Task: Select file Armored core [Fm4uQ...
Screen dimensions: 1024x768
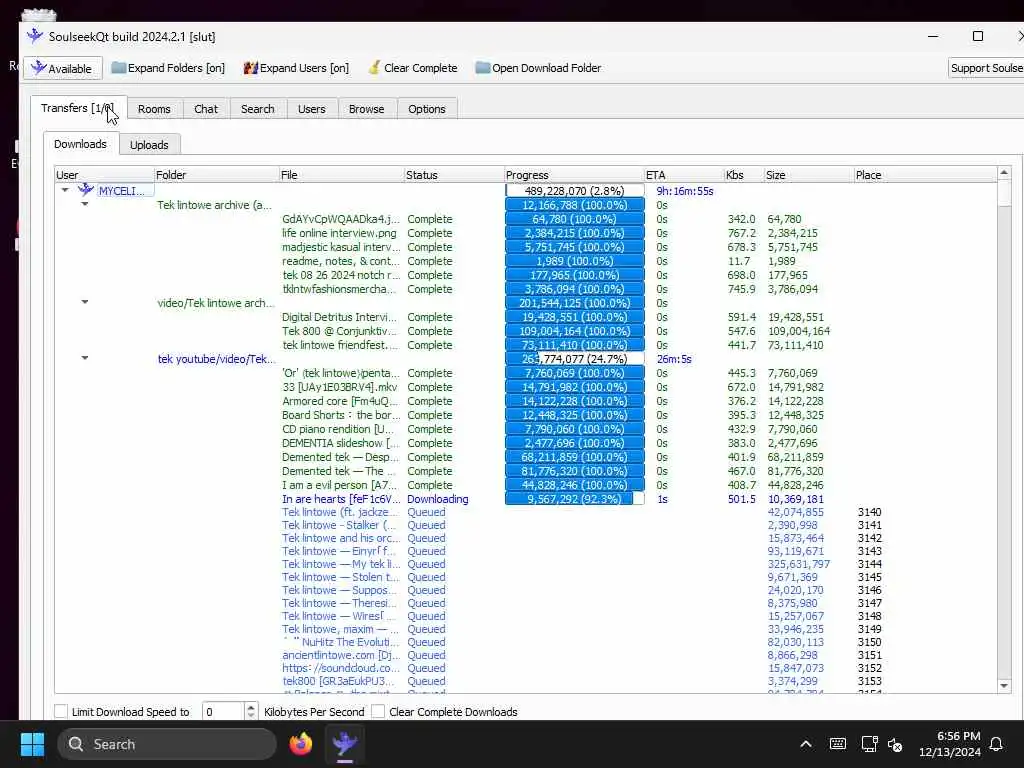Action: pos(340,401)
